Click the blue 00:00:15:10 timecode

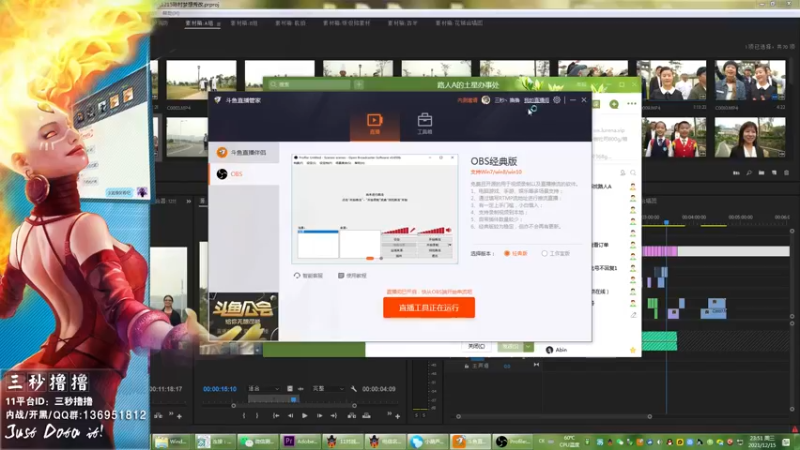tap(220, 389)
